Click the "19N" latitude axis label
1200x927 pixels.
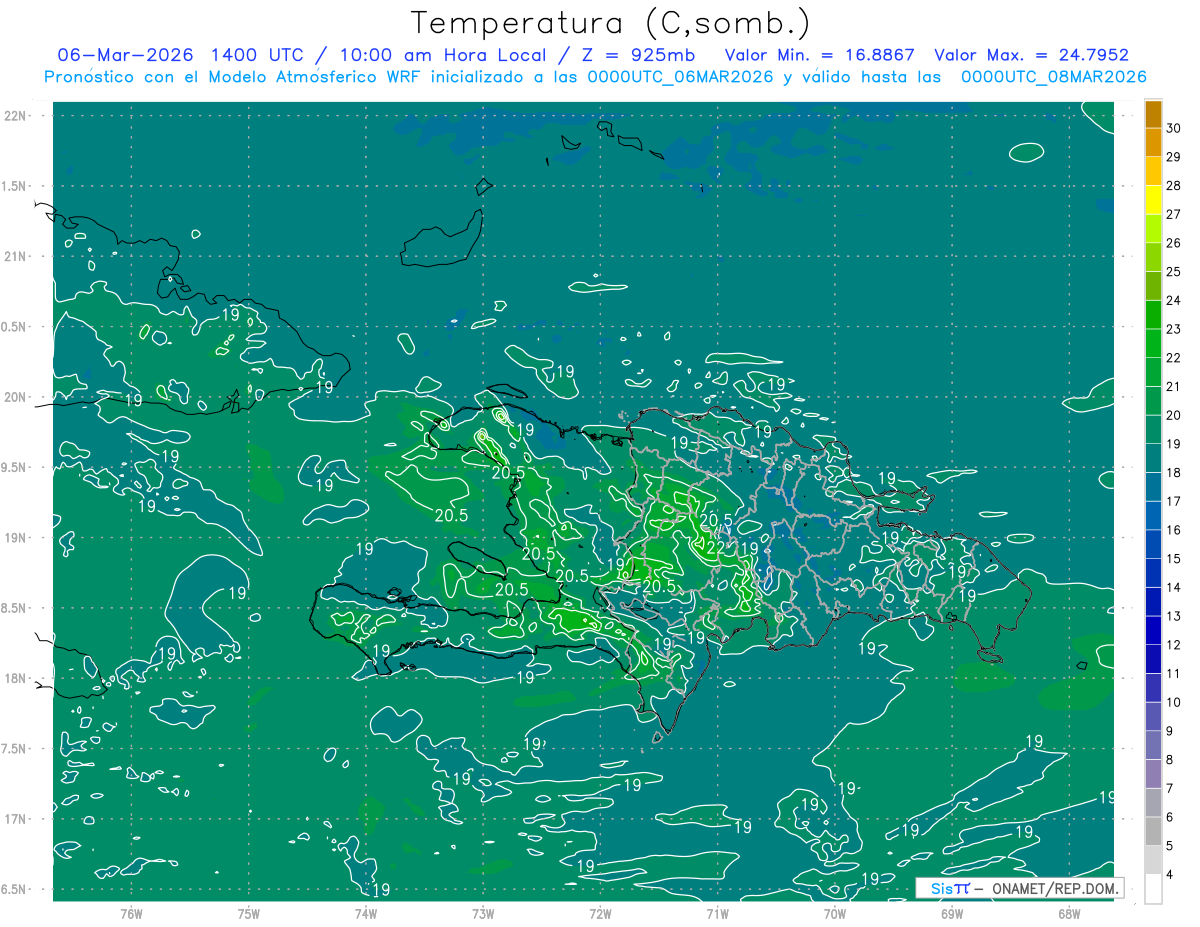pos(17,538)
